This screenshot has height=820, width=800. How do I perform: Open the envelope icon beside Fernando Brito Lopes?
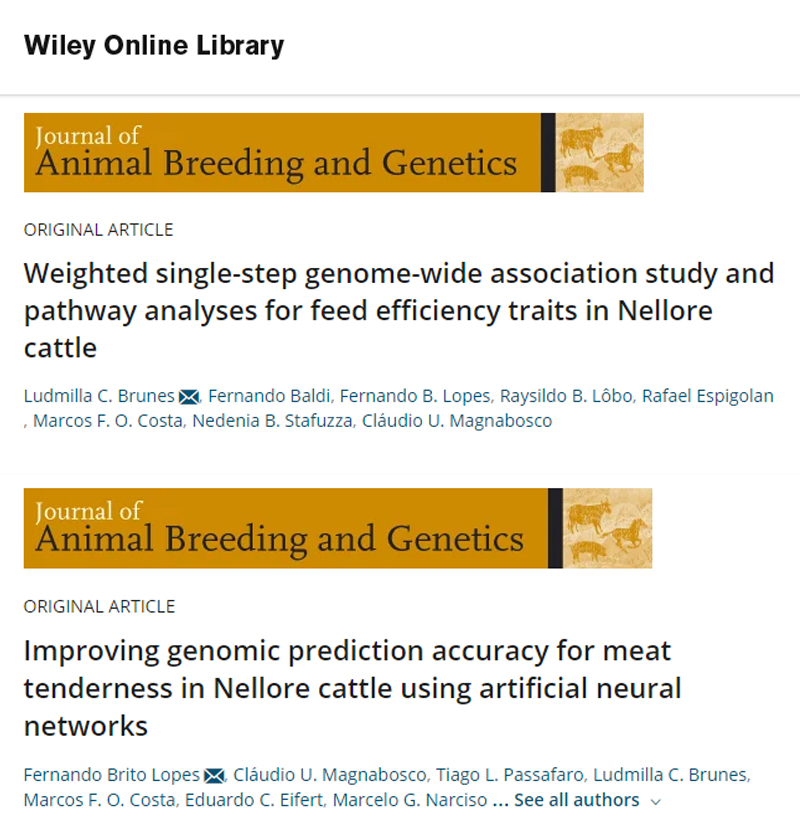coord(214,776)
